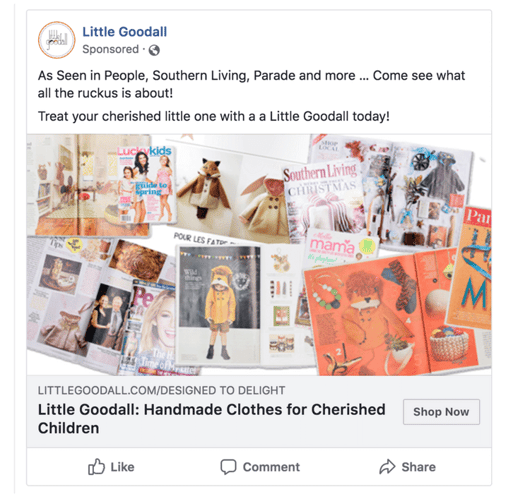Click the Sponsored label
The image size is (513, 499).
pyautogui.click(x=110, y=49)
